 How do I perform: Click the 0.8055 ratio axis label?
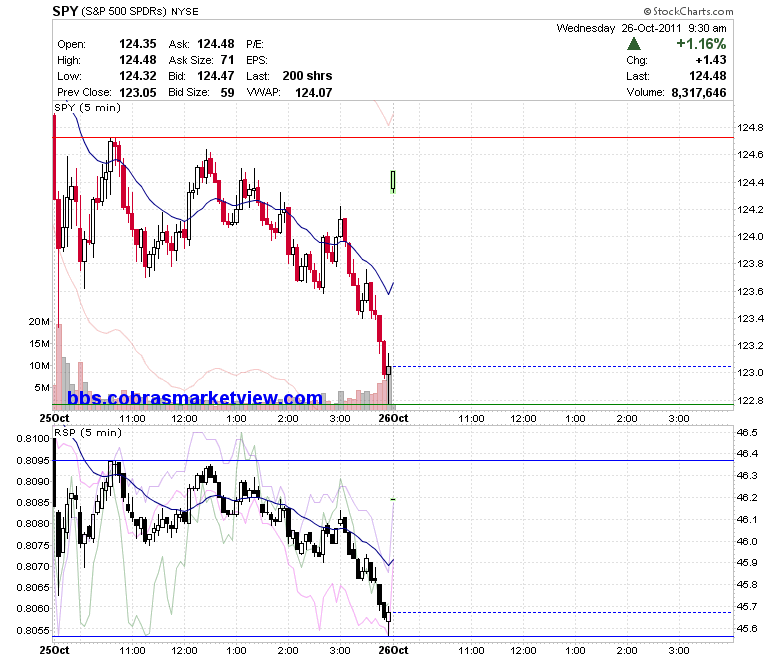[x=33, y=631]
